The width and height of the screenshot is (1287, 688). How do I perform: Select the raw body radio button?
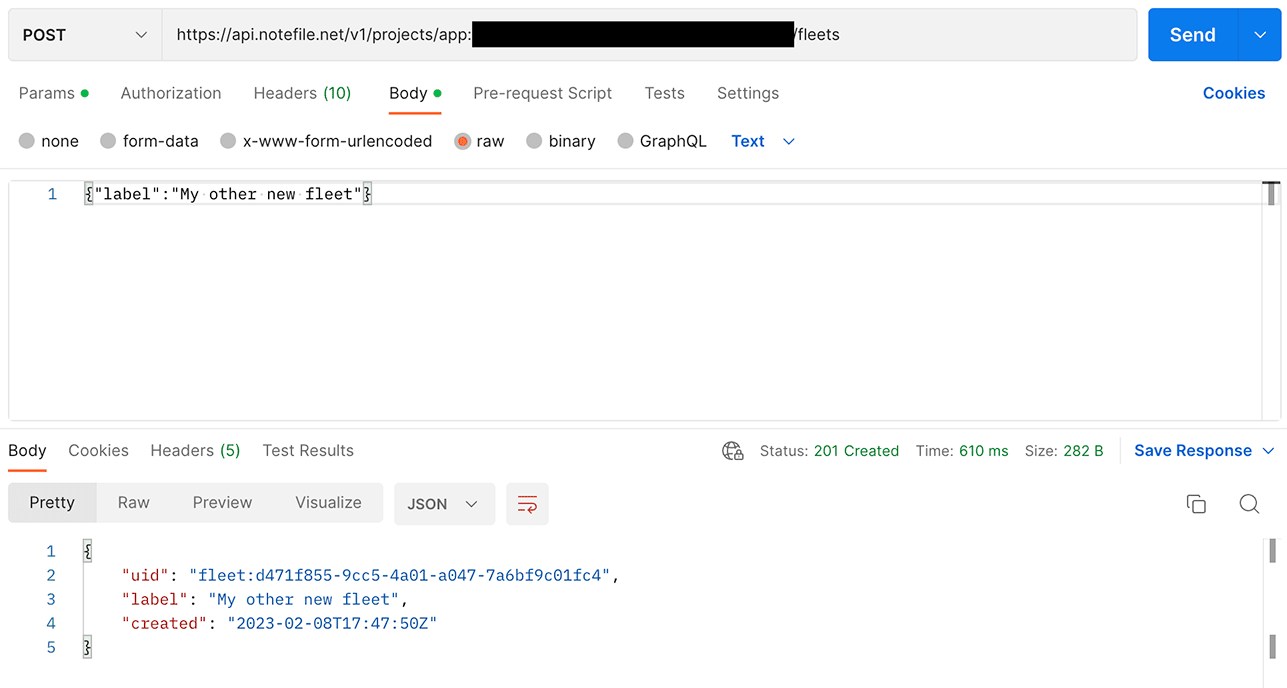[x=462, y=141]
